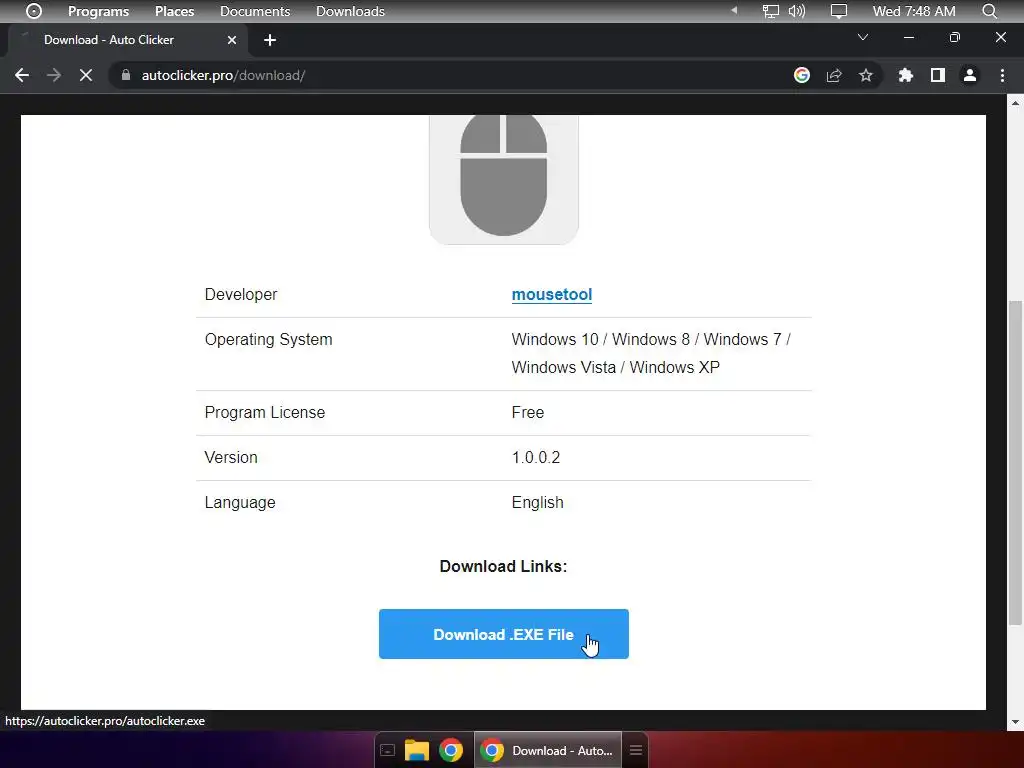The width and height of the screenshot is (1024, 768).
Task: Open the clock showing Wed 7:48 AM
Action: pos(914,11)
